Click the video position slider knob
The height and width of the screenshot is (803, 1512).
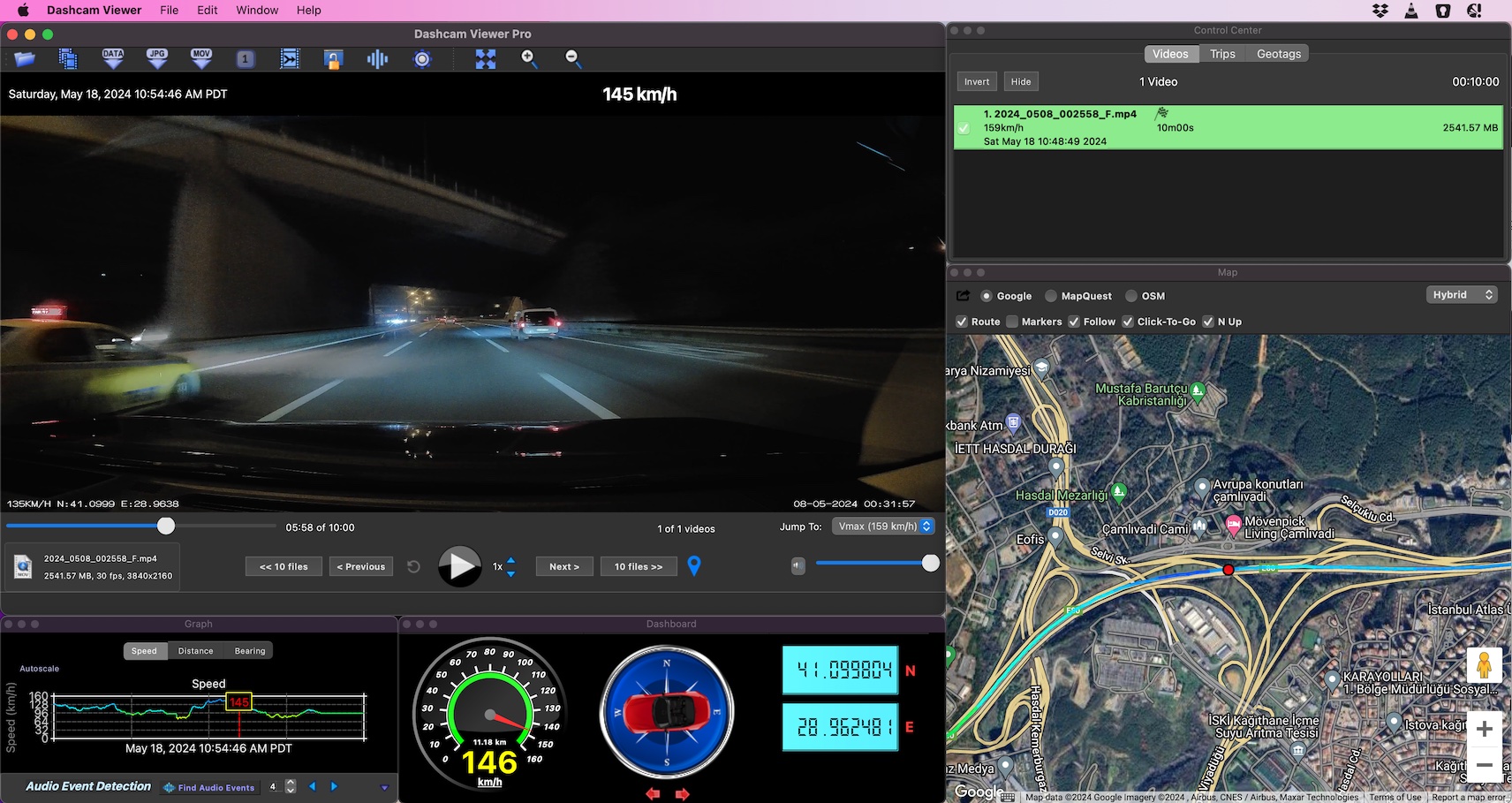[166, 526]
